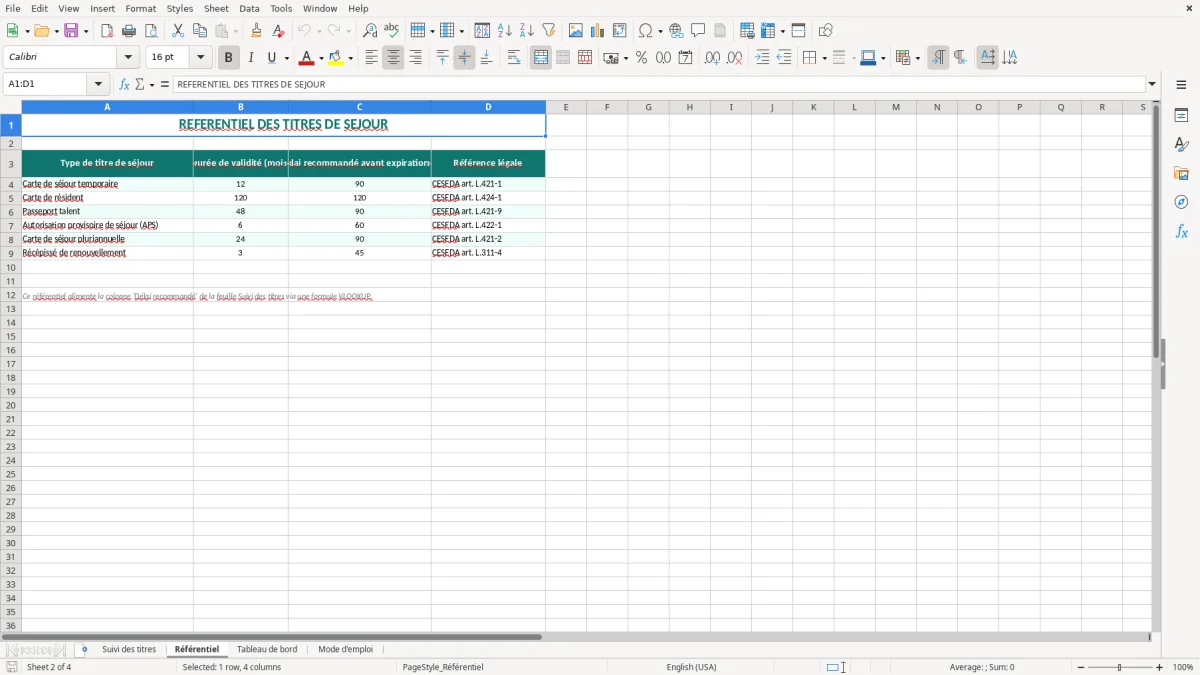Open the sidebar Gallery panel
The image size is (1200, 675).
pos(1181,174)
